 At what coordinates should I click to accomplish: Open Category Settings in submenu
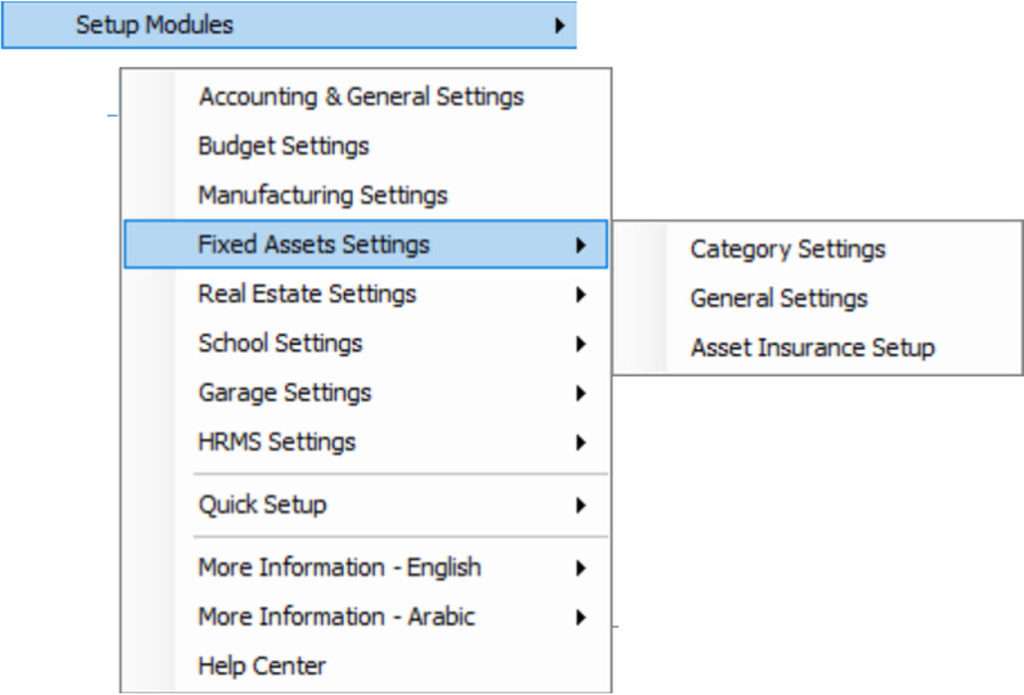[788, 249]
